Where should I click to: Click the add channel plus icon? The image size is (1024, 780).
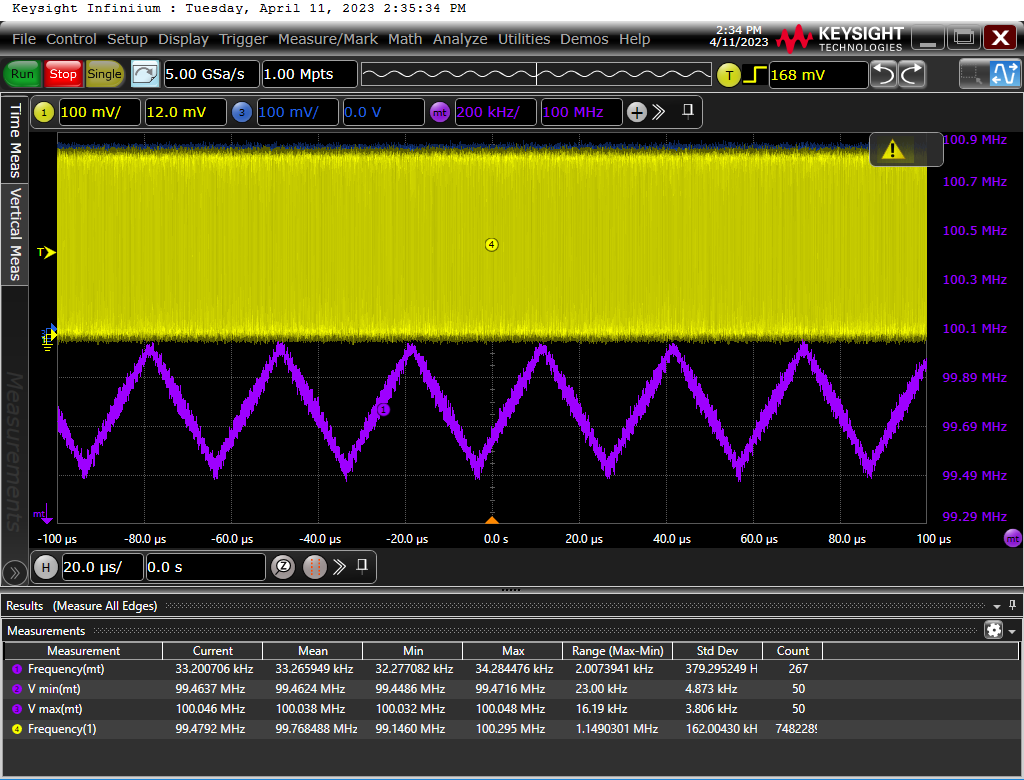click(x=637, y=112)
